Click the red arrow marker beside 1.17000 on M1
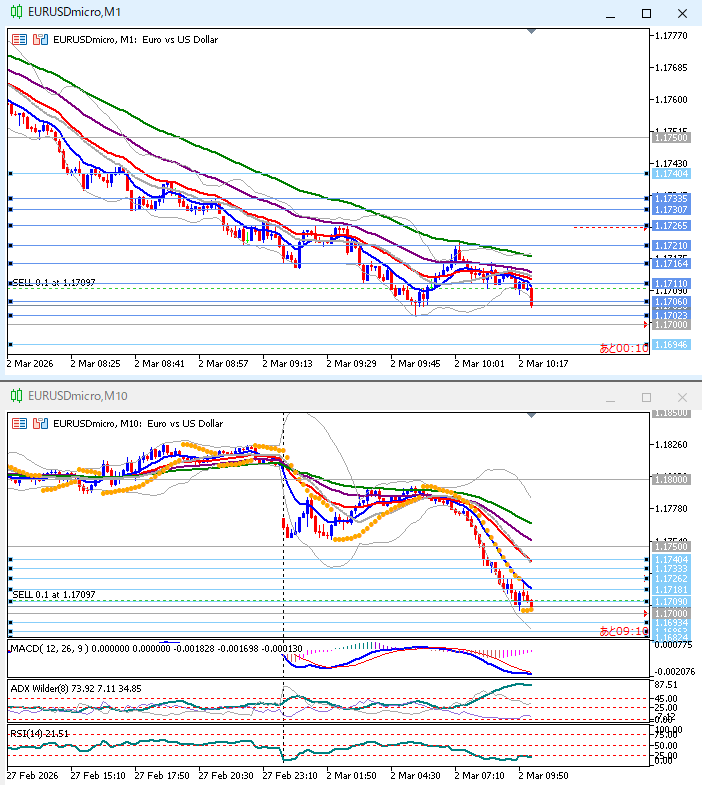This screenshot has width=702, height=785. [x=645, y=325]
